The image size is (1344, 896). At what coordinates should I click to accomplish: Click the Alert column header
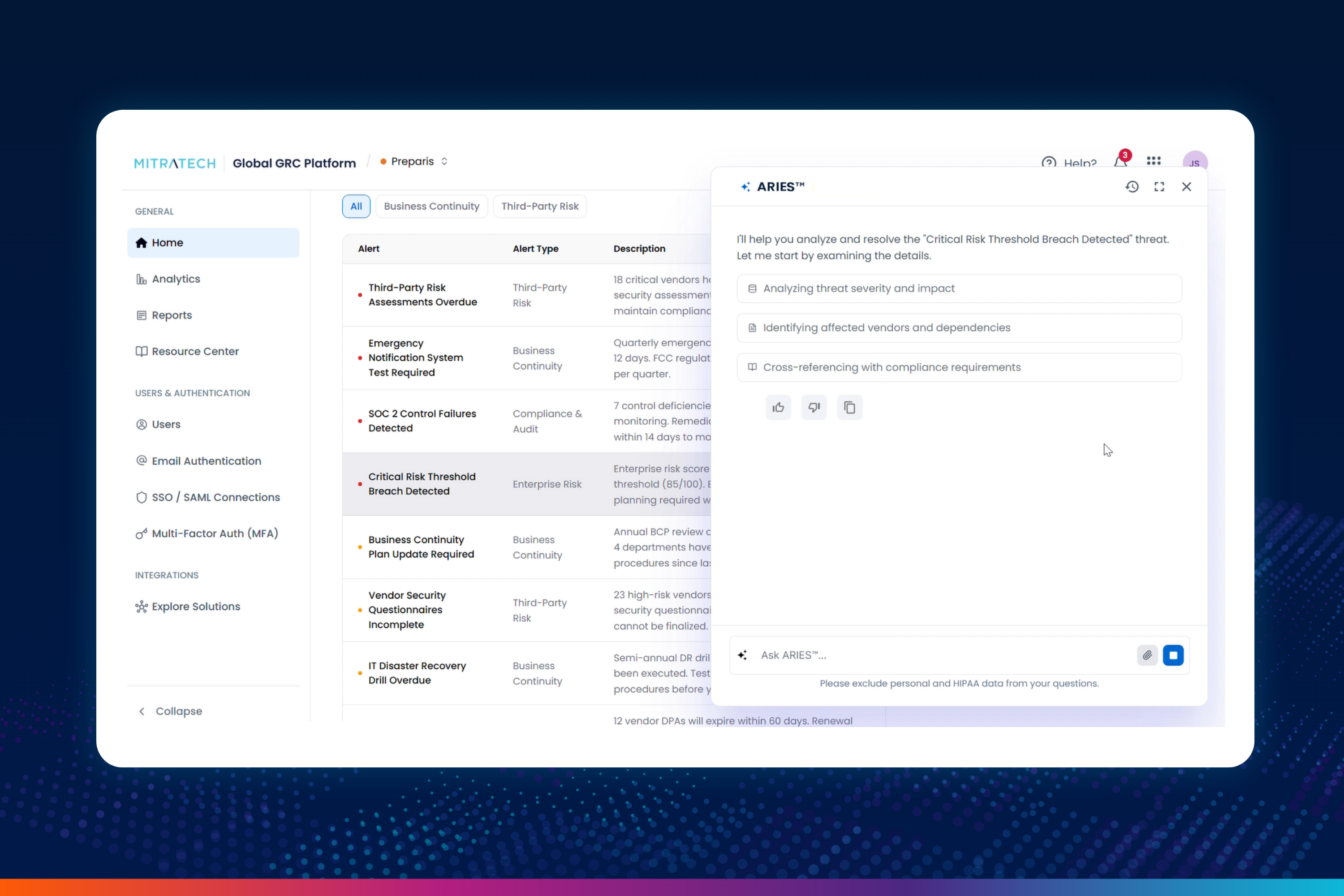(369, 249)
